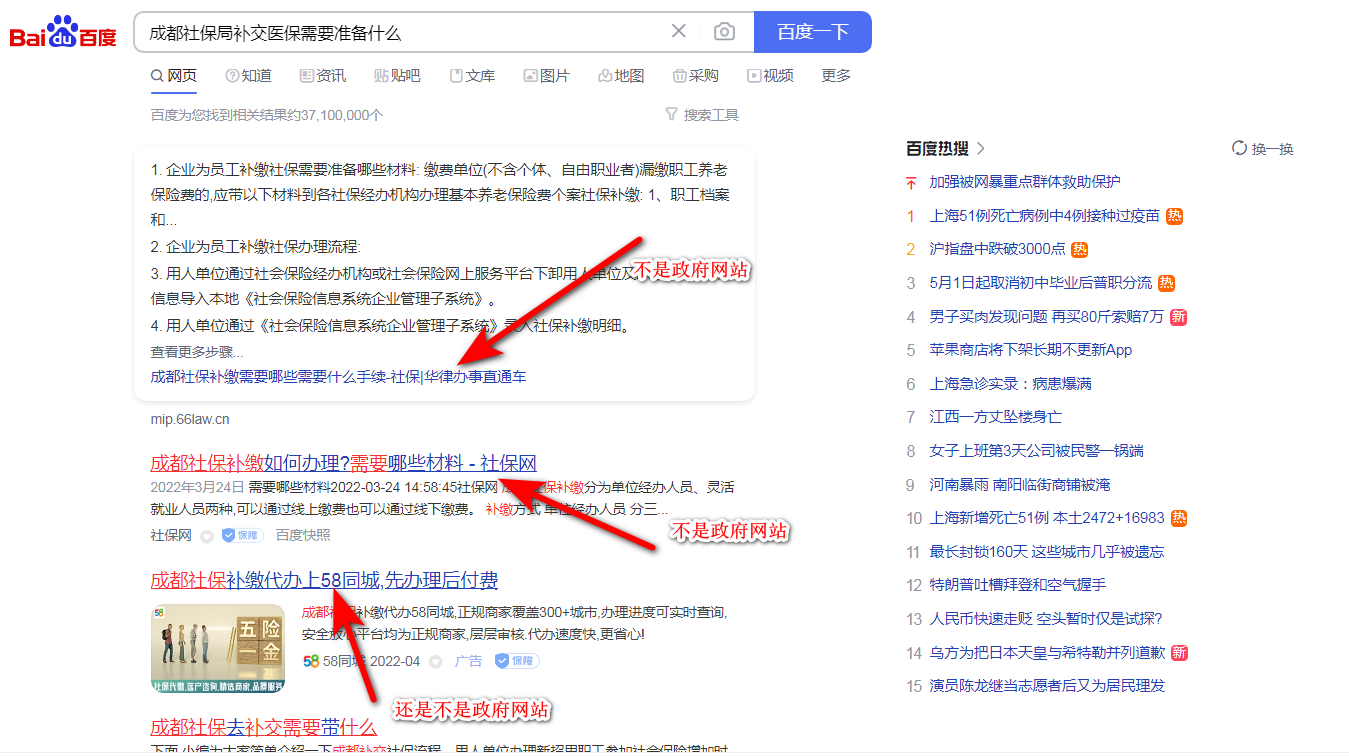Viewport: 1349px width, 756px height.
Task: Open the 华律办事直通车 result link
Action: 338,377
